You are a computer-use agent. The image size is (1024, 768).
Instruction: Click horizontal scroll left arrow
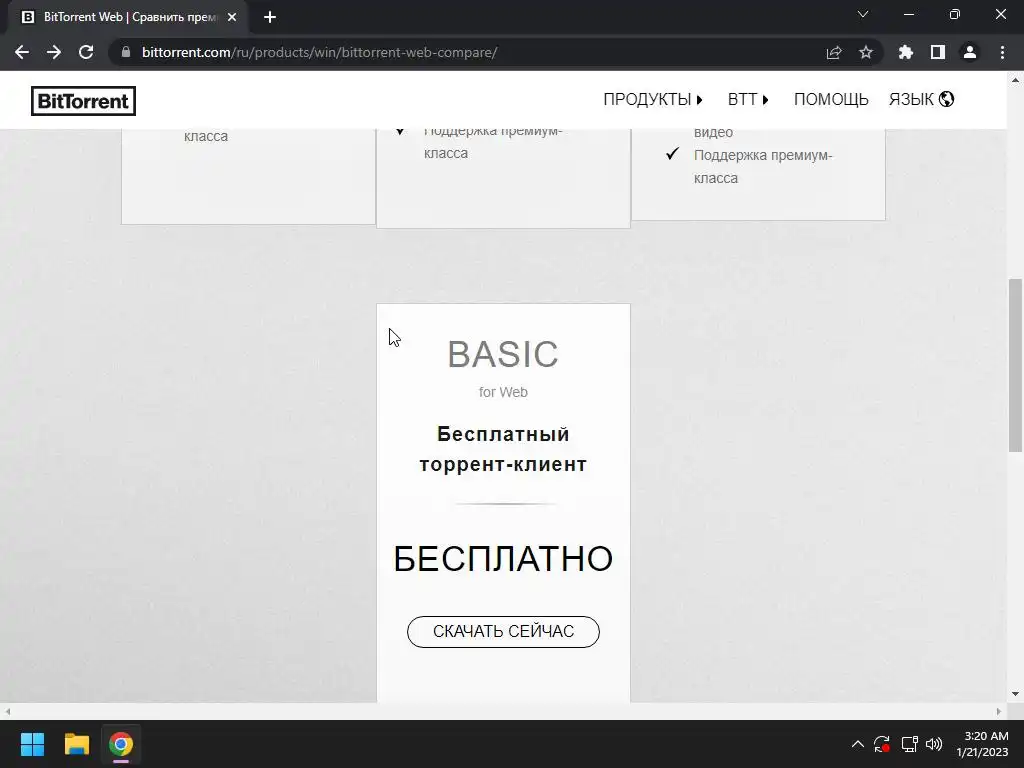[x=7, y=711]
